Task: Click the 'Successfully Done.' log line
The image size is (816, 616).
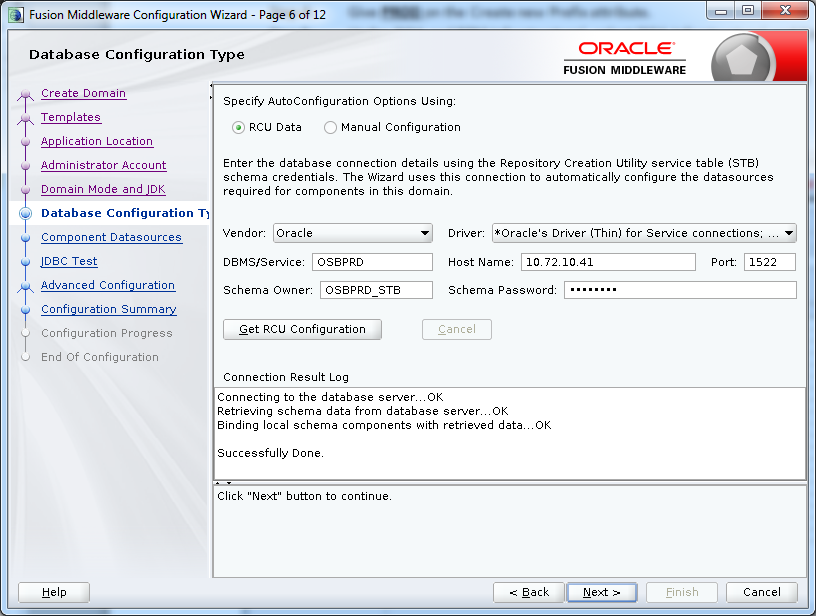Action: point(270,453)
